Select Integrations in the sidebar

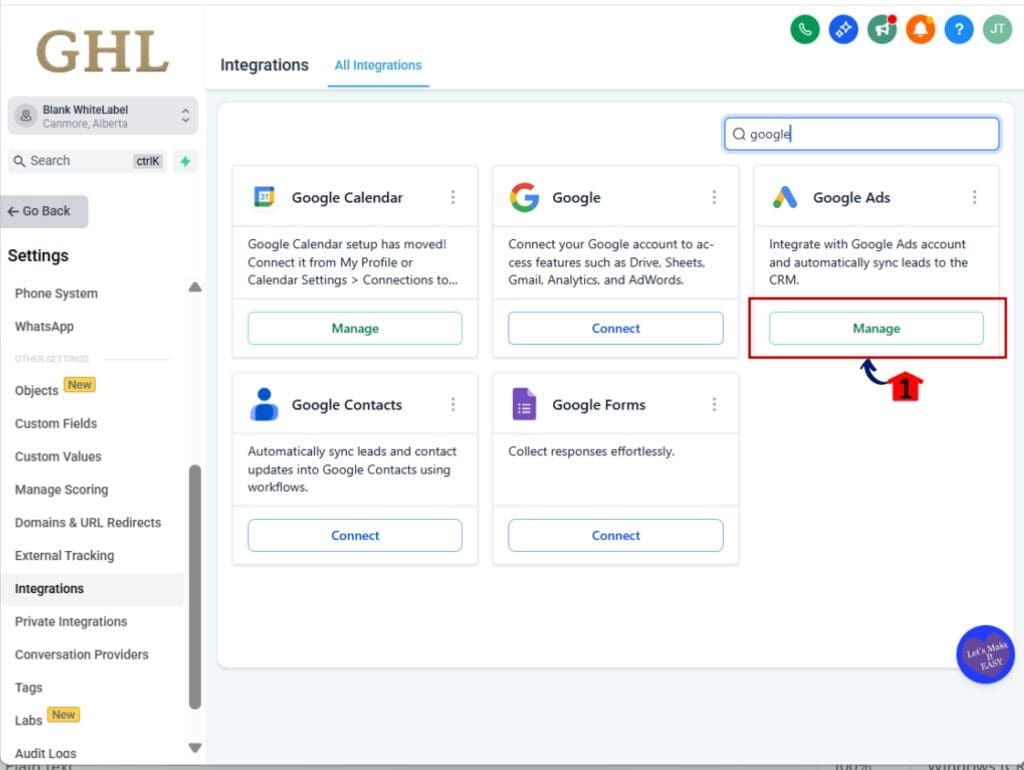(x=93, y=588)
